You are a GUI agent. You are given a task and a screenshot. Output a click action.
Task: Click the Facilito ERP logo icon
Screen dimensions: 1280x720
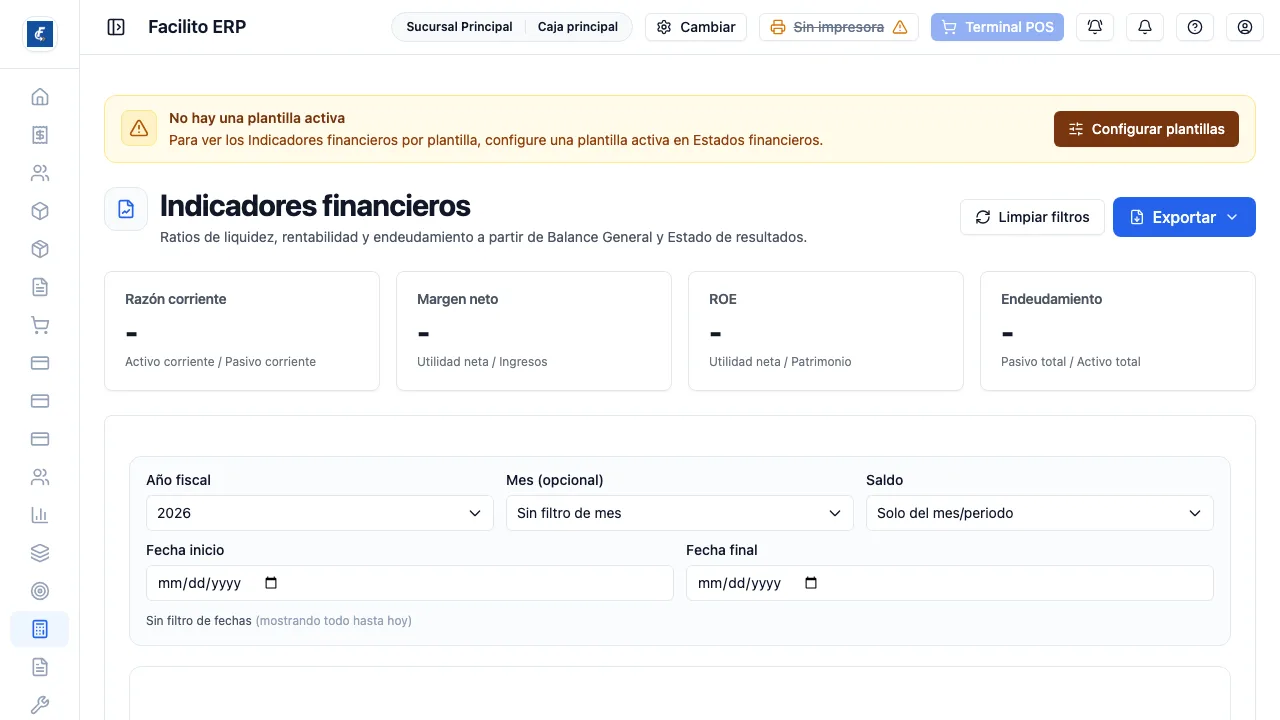(40, 34)
